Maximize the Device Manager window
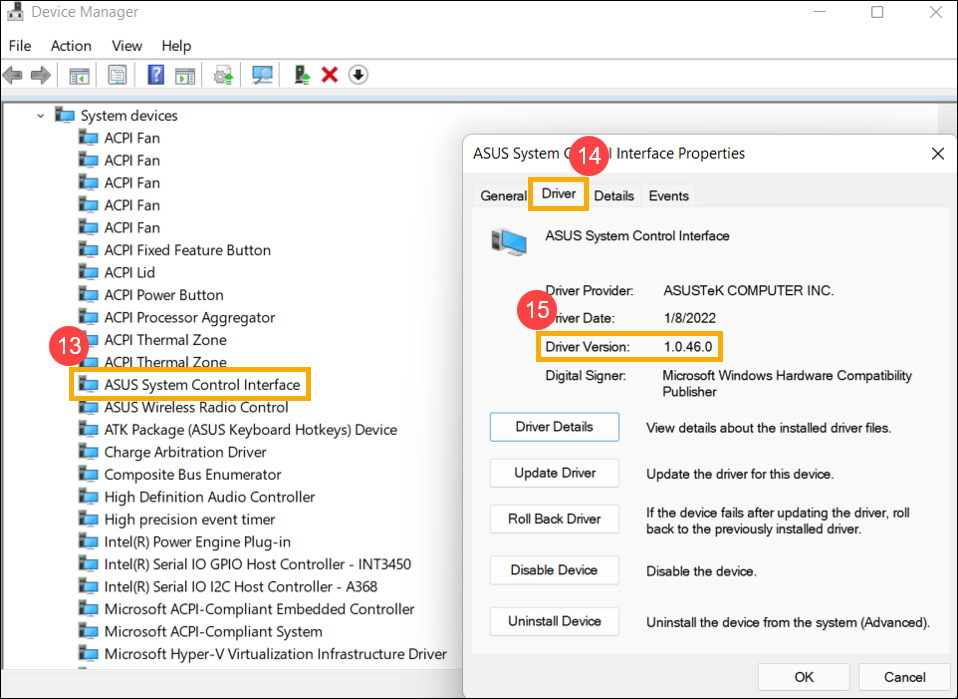The width and height of the screenshot is (958, 699). point(877,12)
